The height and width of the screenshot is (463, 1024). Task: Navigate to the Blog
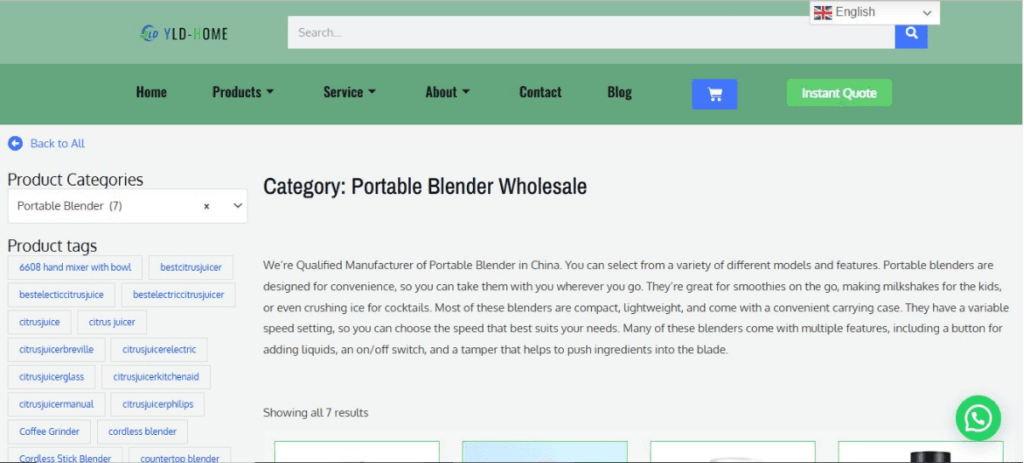[x=619, y=92]
